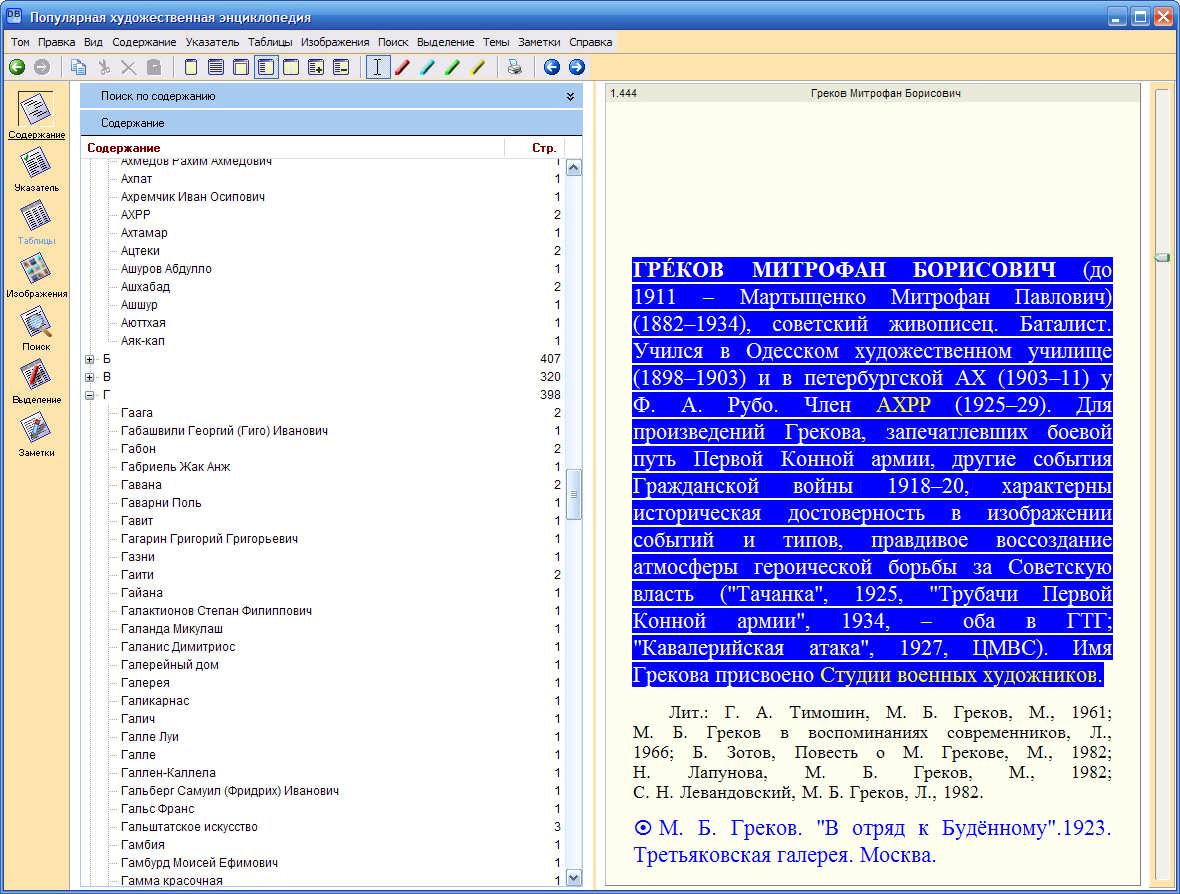Expand the В section in contents tree
This screenshot has width=1180, height=894.
(x=90, y=377)
